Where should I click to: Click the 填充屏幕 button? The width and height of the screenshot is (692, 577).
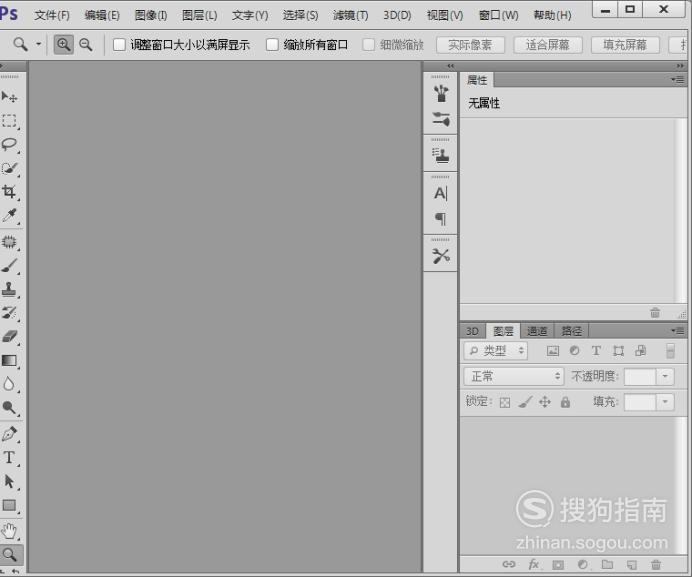pyautogui.click(x=625, y=45)
